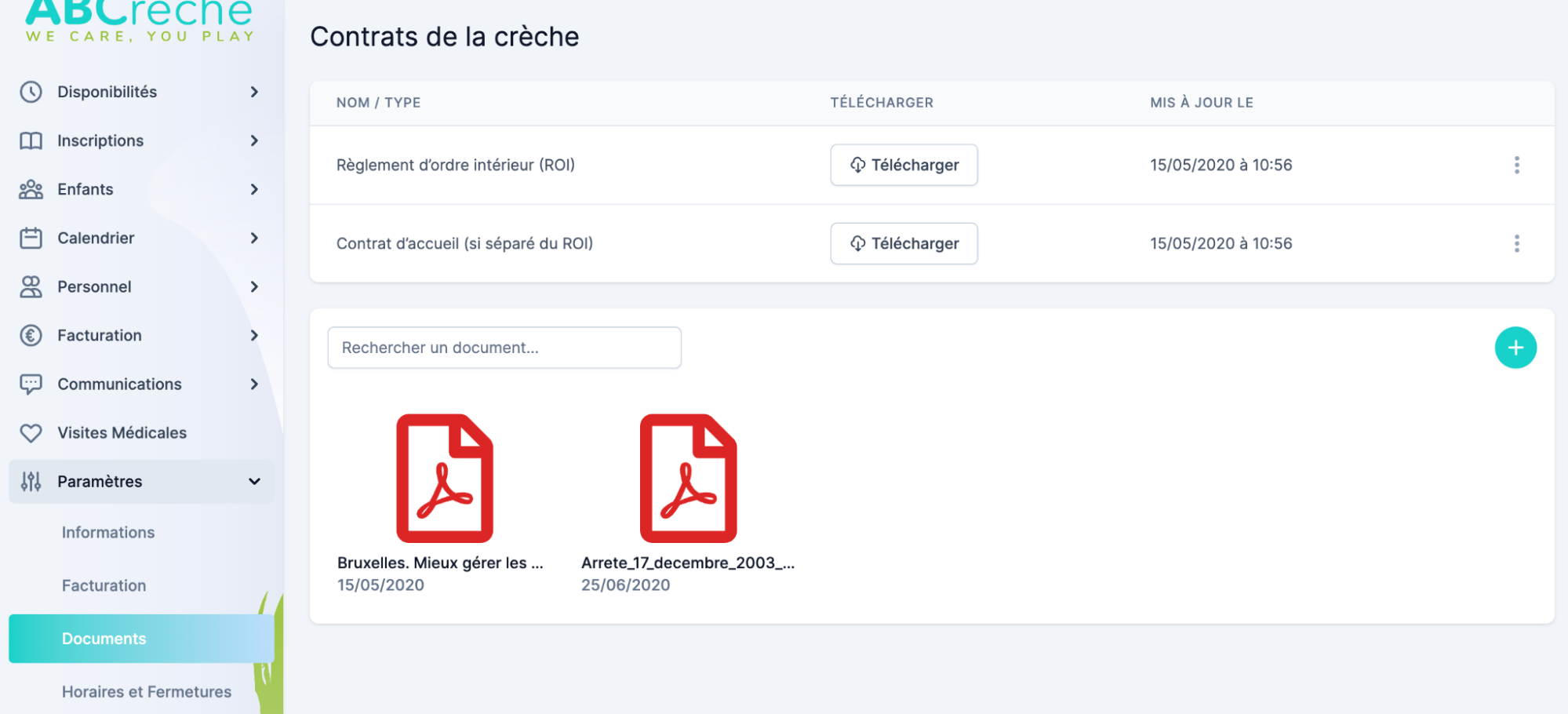Open the Arrete_17_decembre_2003 PDF file
Viewport: 1568px width, 714px height.
pyautogui.click(x=688, y=479)
